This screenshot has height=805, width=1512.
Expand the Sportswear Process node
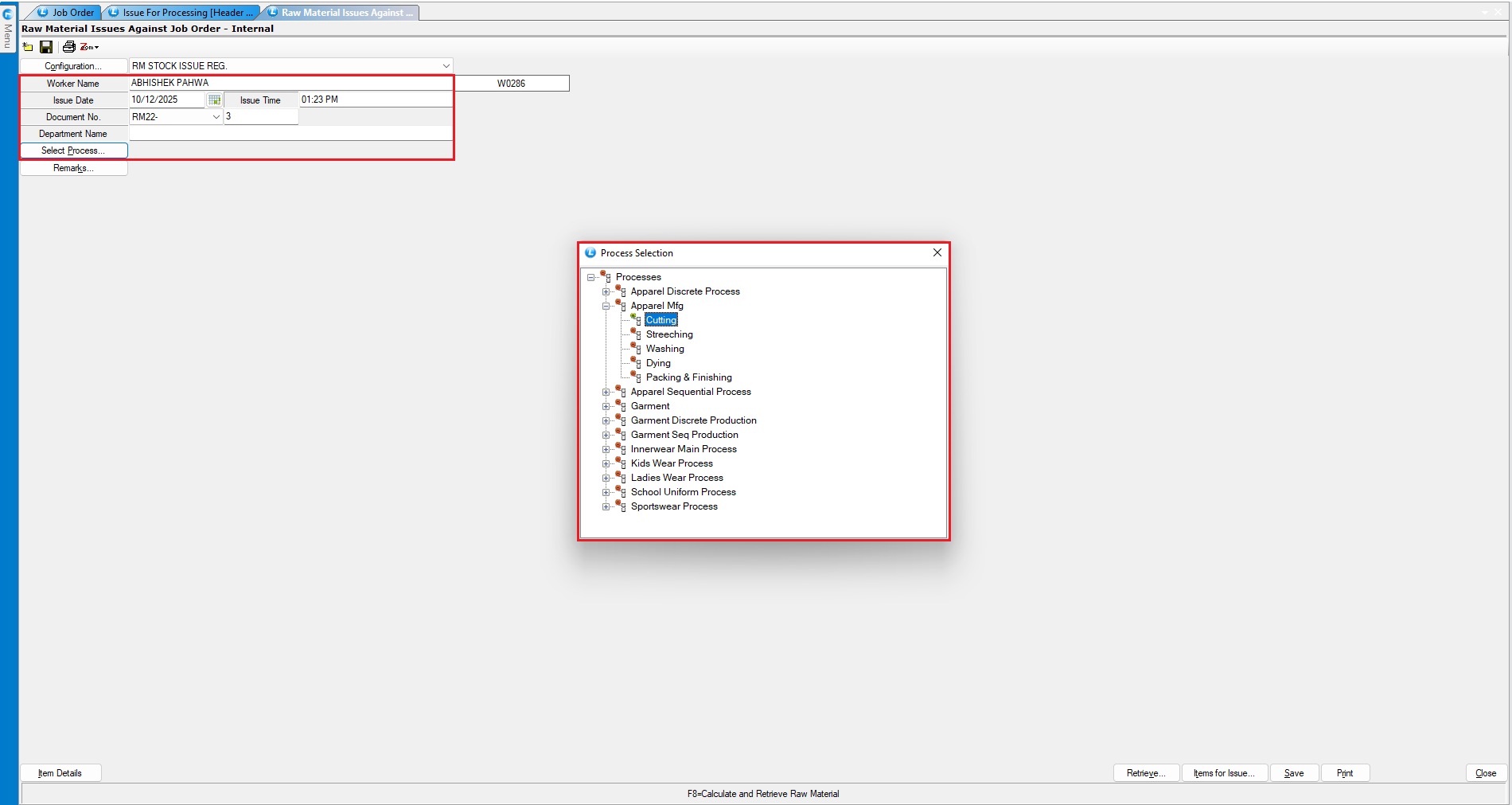[606, 506]
